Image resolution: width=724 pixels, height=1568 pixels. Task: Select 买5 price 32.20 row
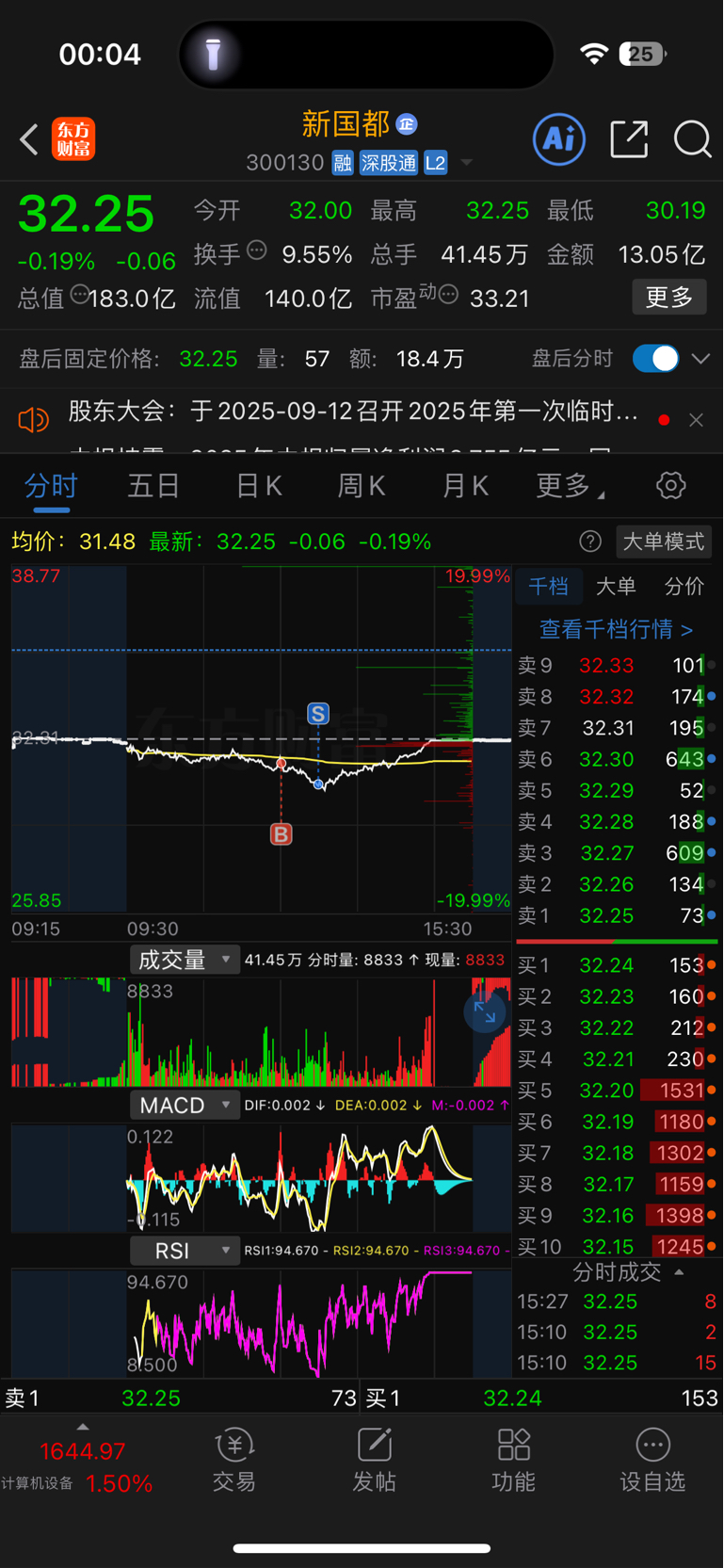pyautogui.click(x=617, y=1091)
